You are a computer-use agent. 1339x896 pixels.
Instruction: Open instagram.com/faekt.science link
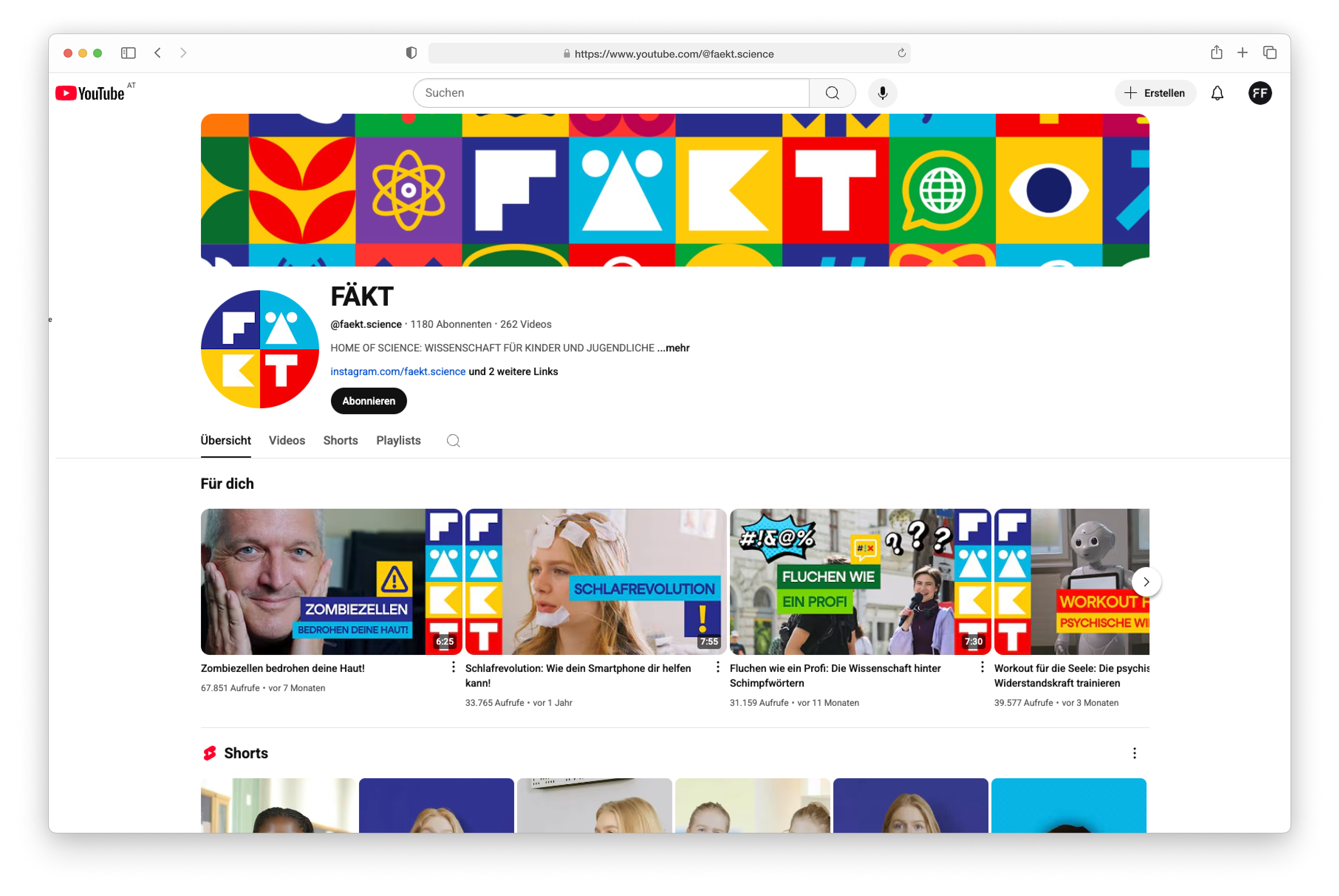[397, 371]
